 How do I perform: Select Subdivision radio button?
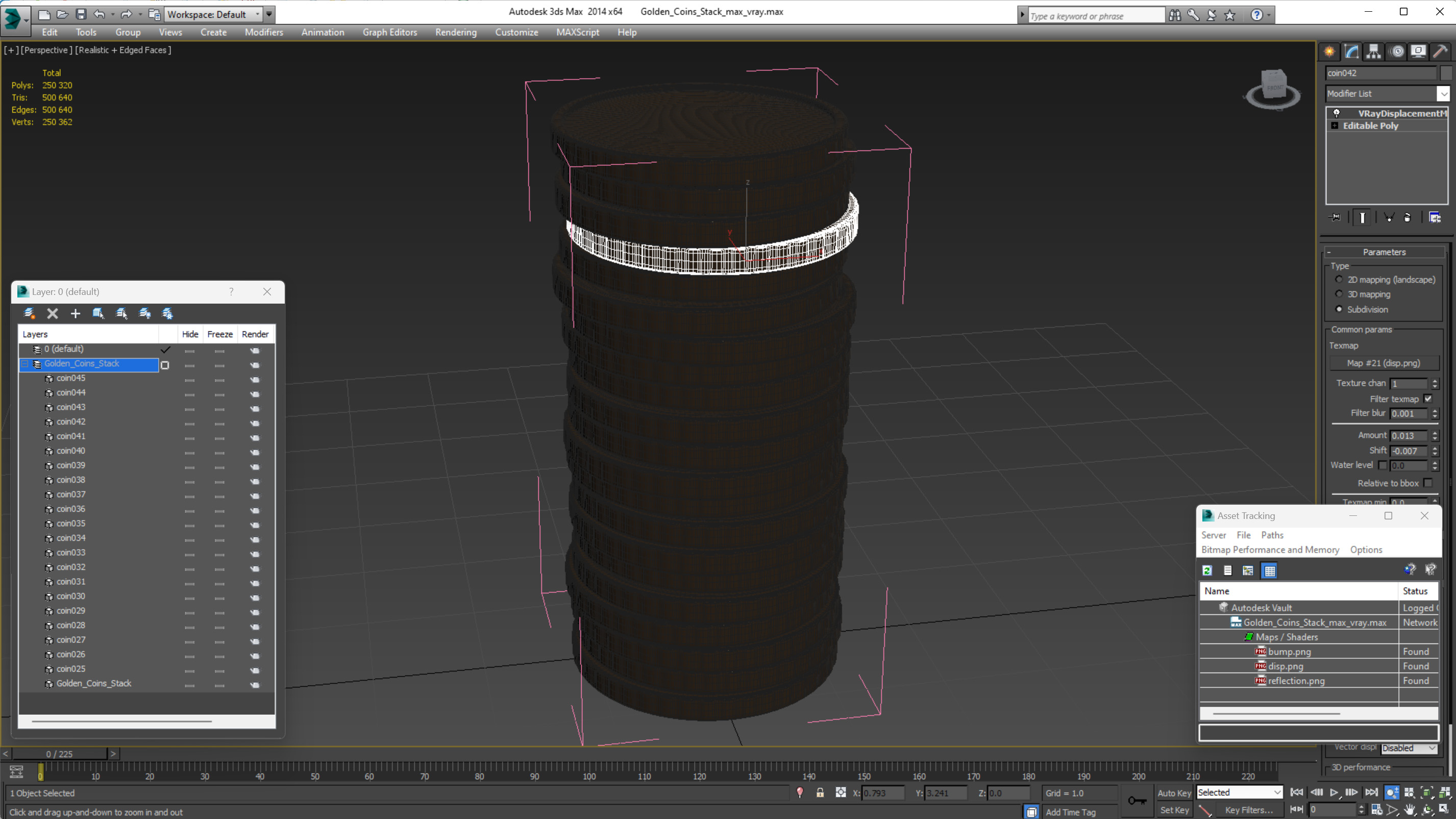1339,309
